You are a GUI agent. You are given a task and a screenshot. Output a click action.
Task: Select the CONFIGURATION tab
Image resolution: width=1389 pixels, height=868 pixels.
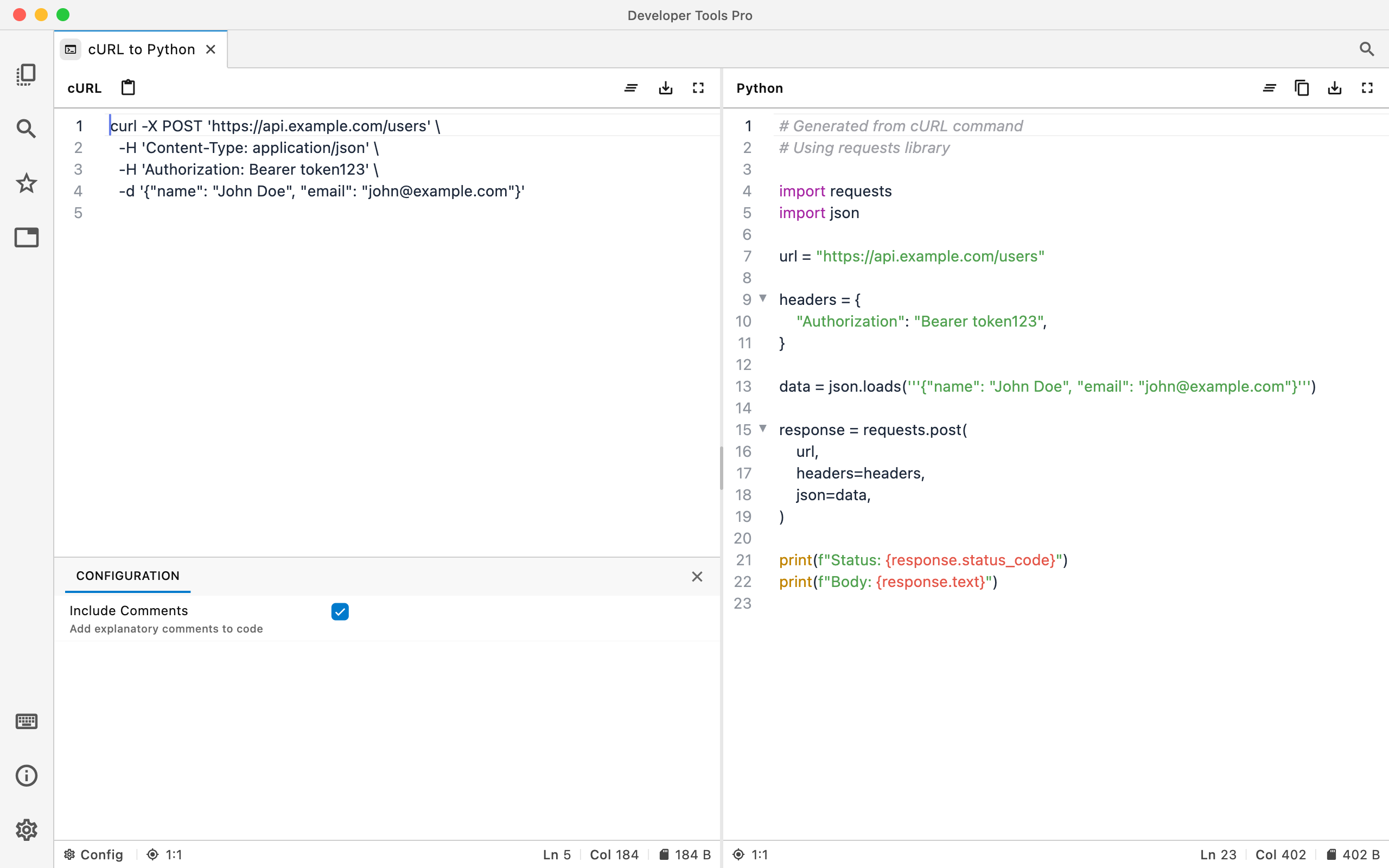[128, 576]
